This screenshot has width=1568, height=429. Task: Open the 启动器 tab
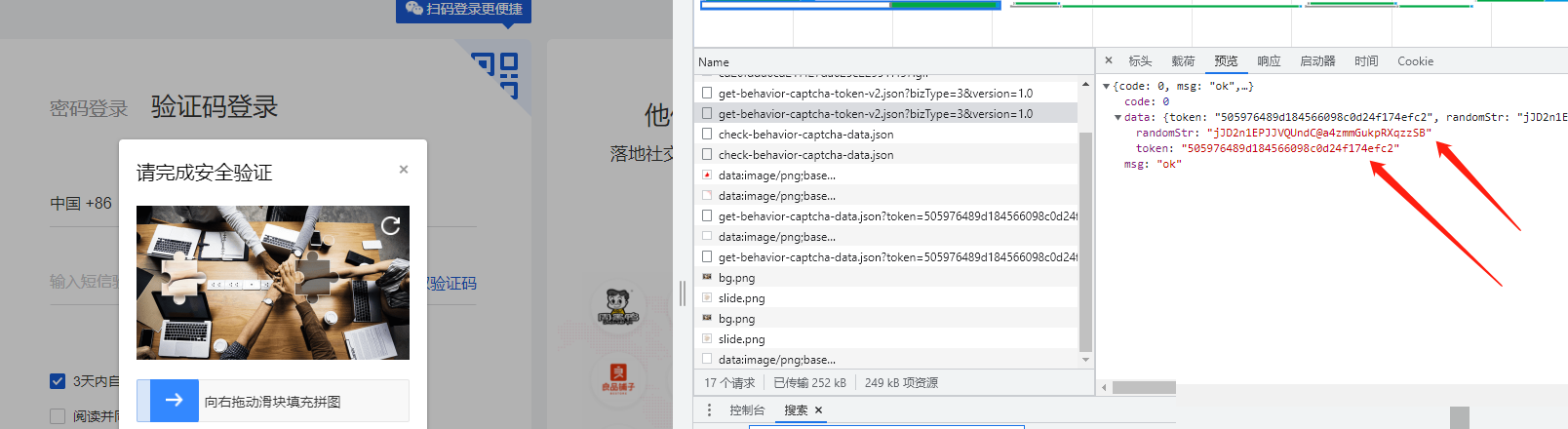pos(1317,61)
